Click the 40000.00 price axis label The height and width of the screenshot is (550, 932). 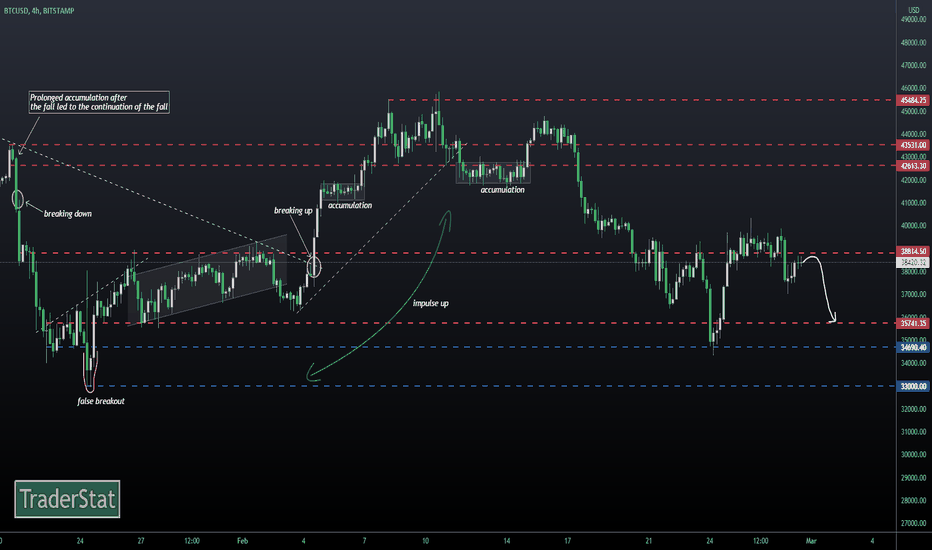click(x=914, y=226)
